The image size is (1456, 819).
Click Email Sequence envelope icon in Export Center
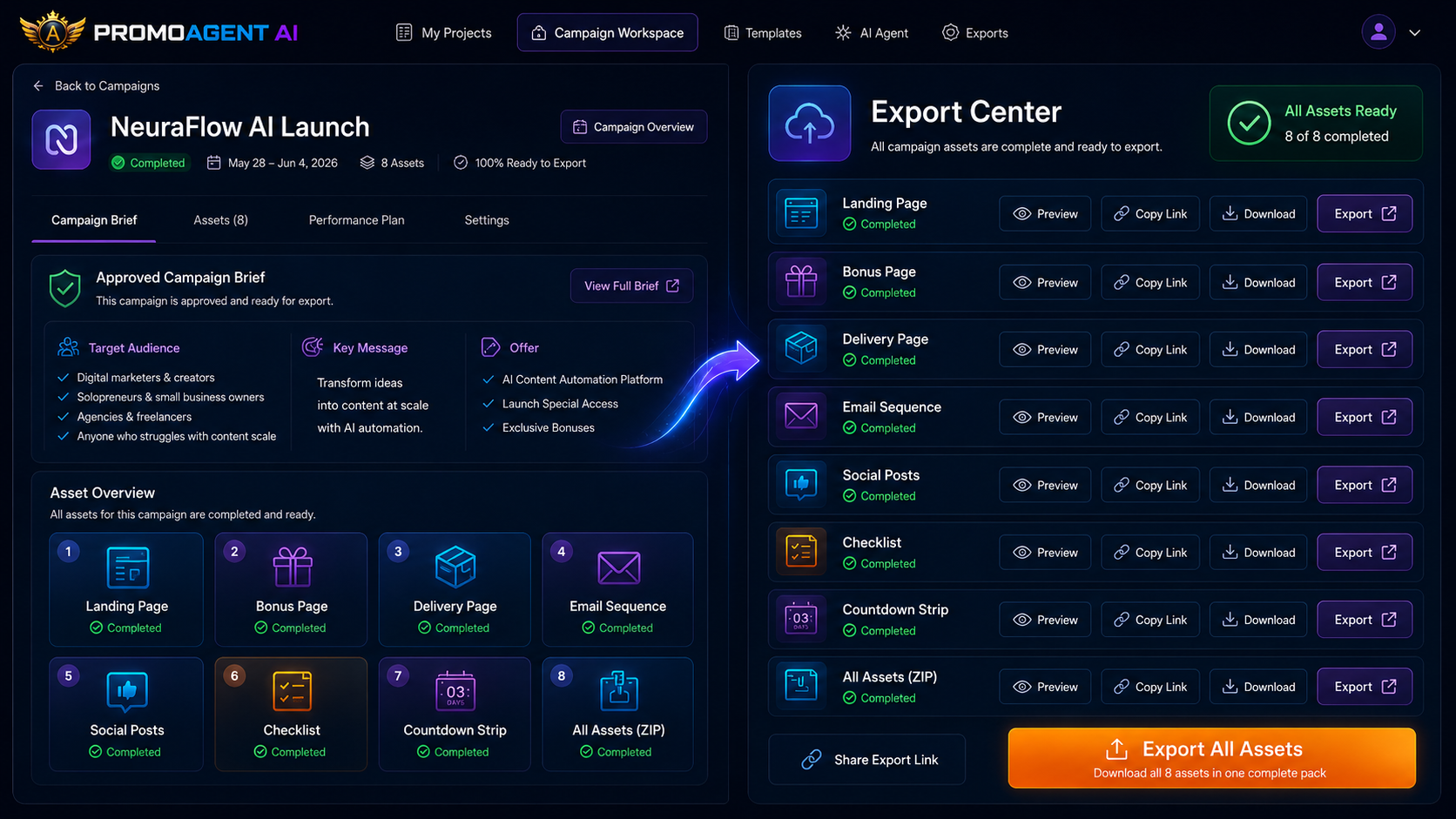(801, 416)
